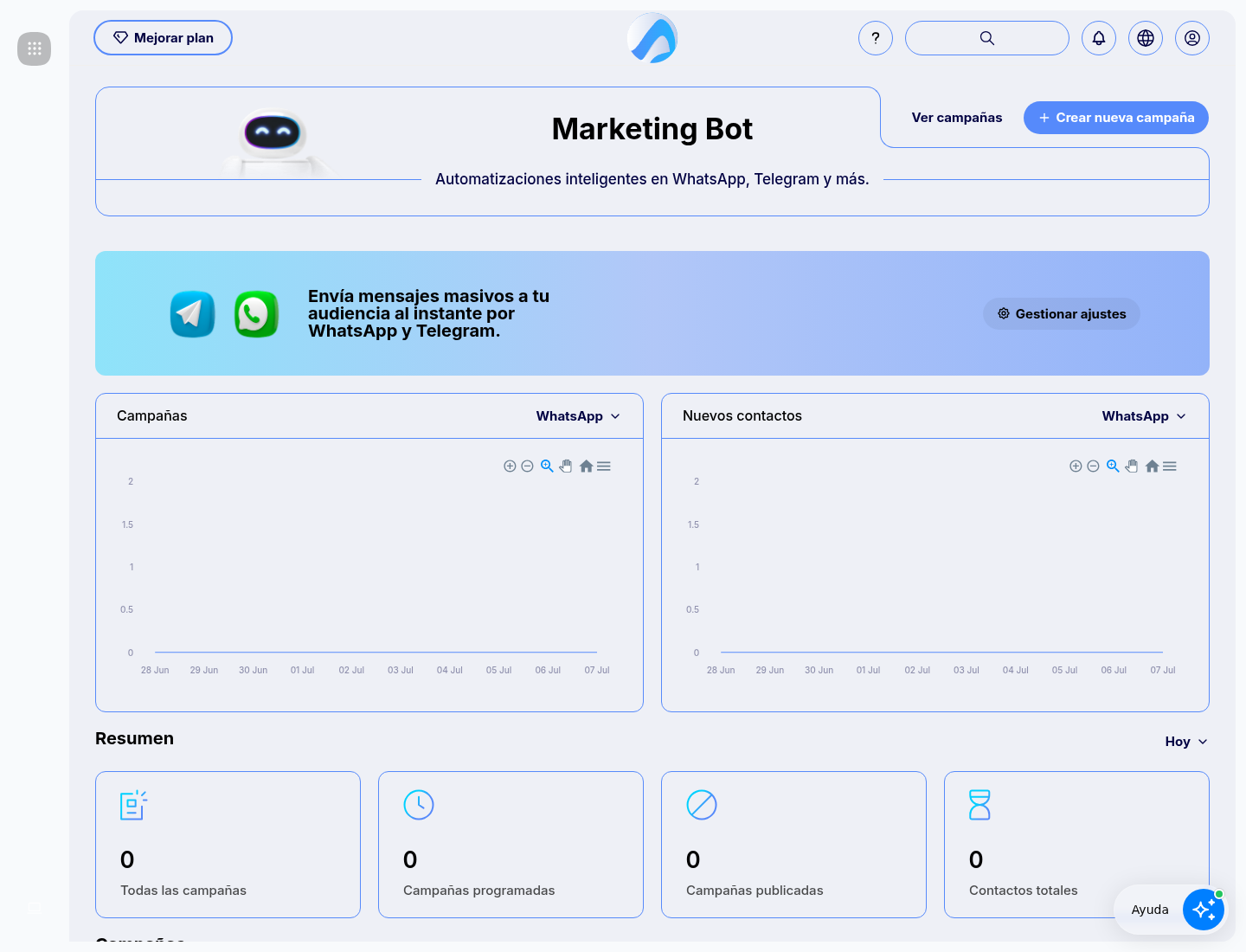Open the help question mark icon
Viewport: 1246px width, 952px height.
[x=876, y=38]
